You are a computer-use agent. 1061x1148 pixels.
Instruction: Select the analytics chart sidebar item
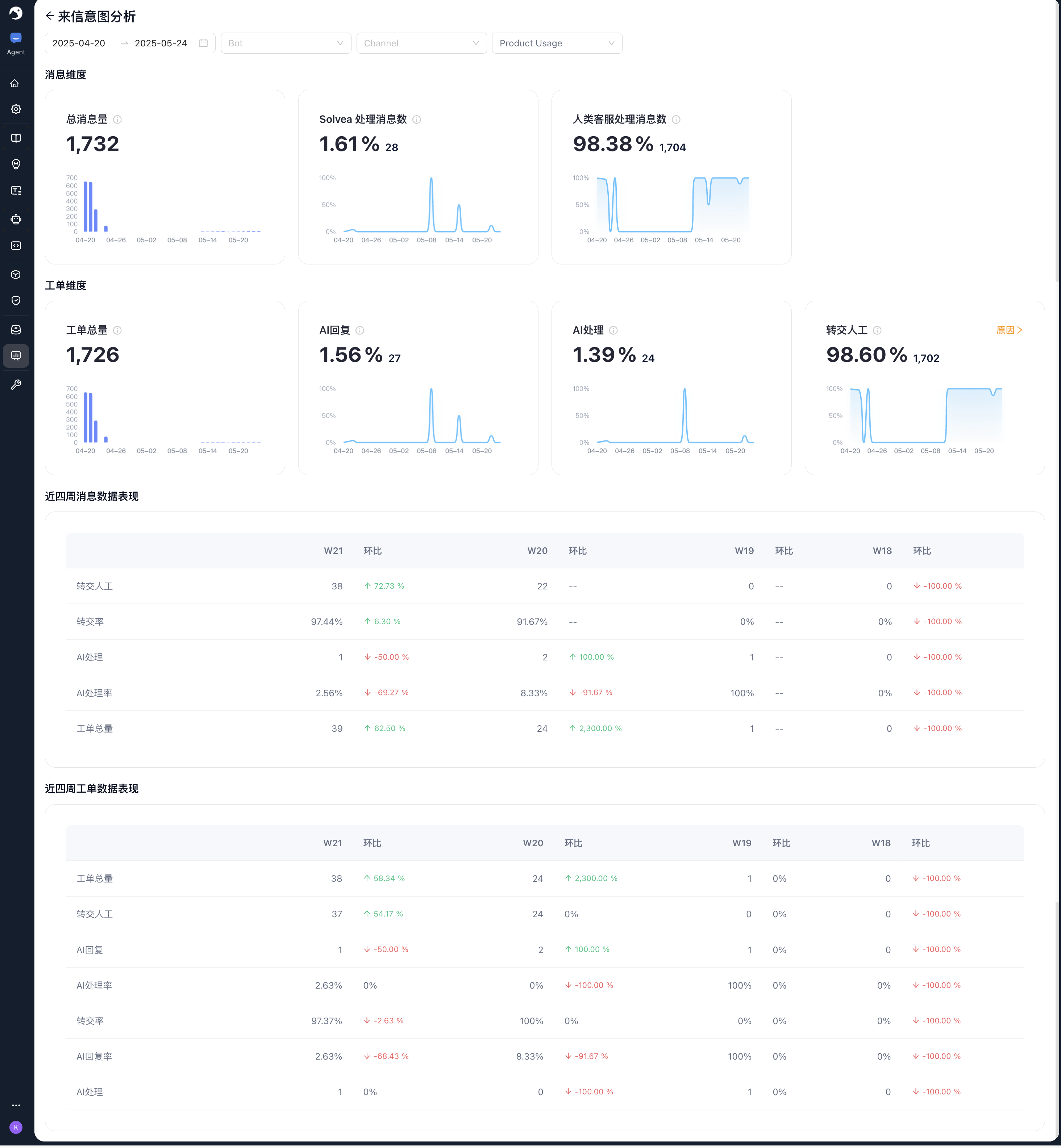(x=16, y=356)
